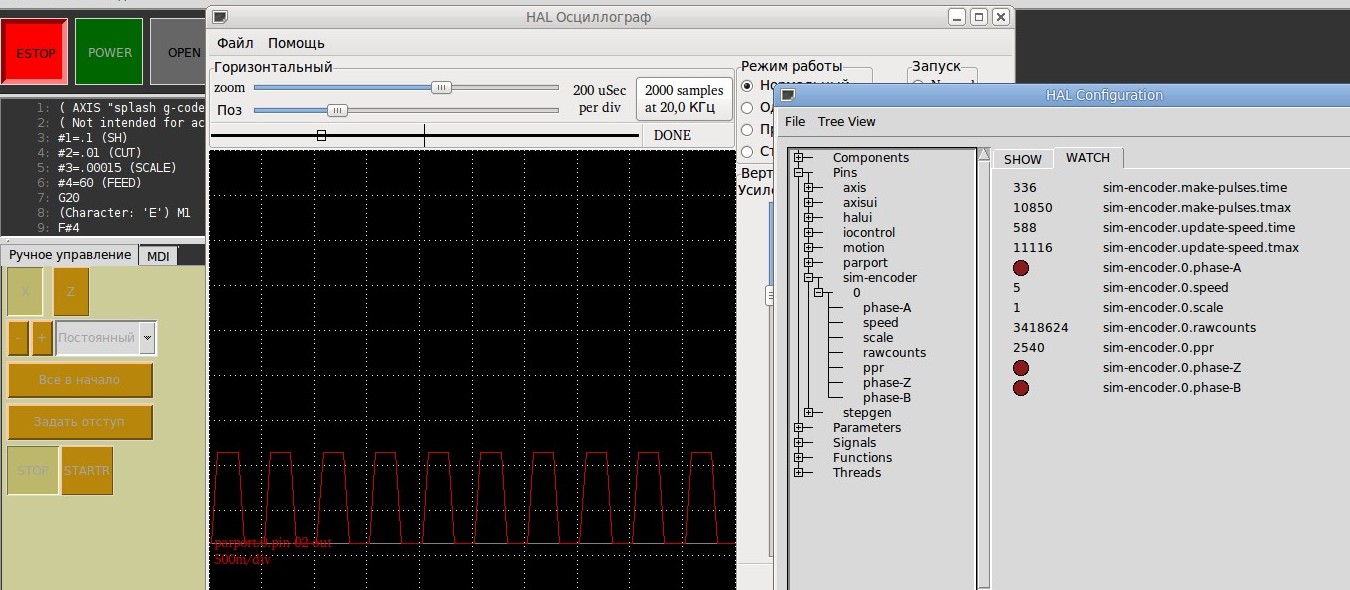Expand the Threads tree node
The height and width of the screenshot is (590, 1350).
(799, 473)
